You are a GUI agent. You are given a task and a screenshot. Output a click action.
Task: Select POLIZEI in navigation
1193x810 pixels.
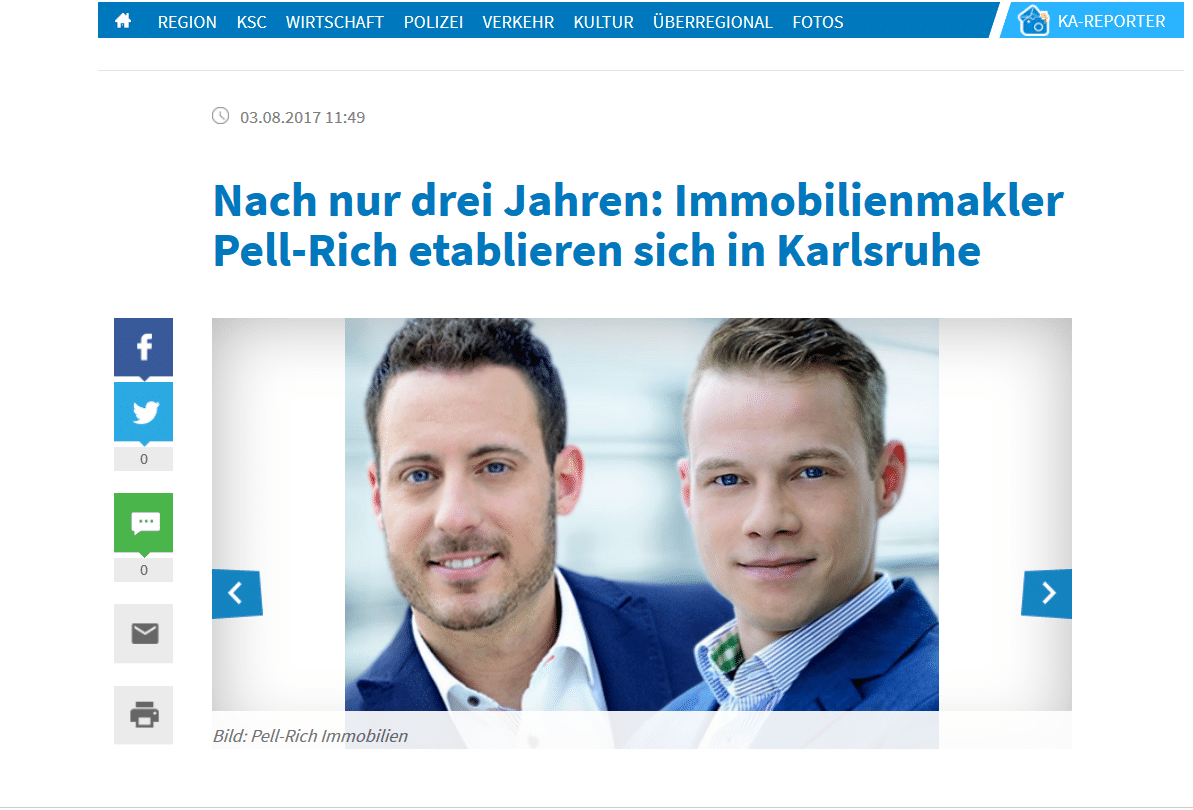point(433,22)
